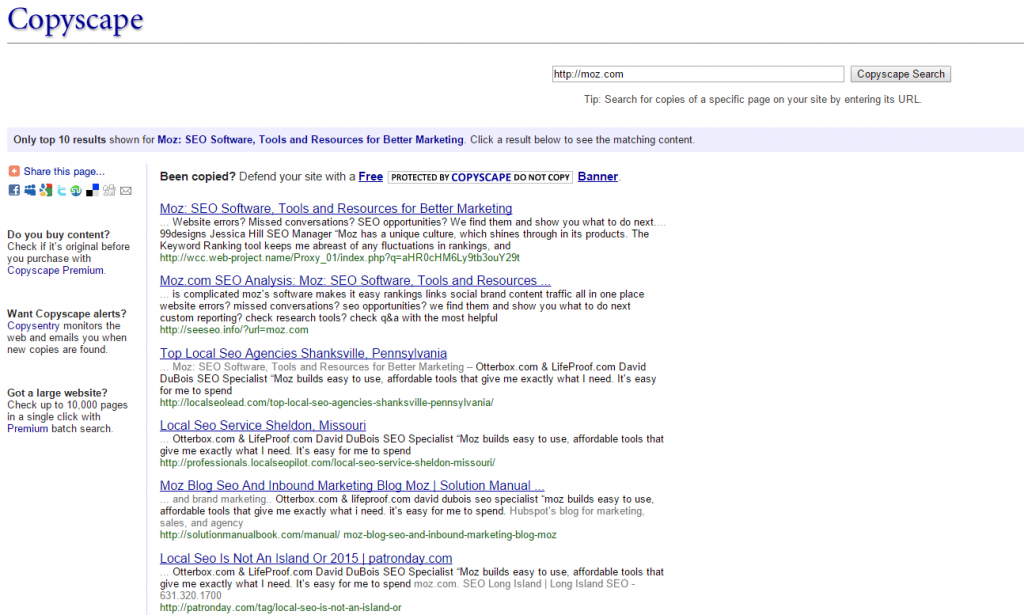Open Local Seo Service Sheldon, Missouri result

click(x=262, y=426)
